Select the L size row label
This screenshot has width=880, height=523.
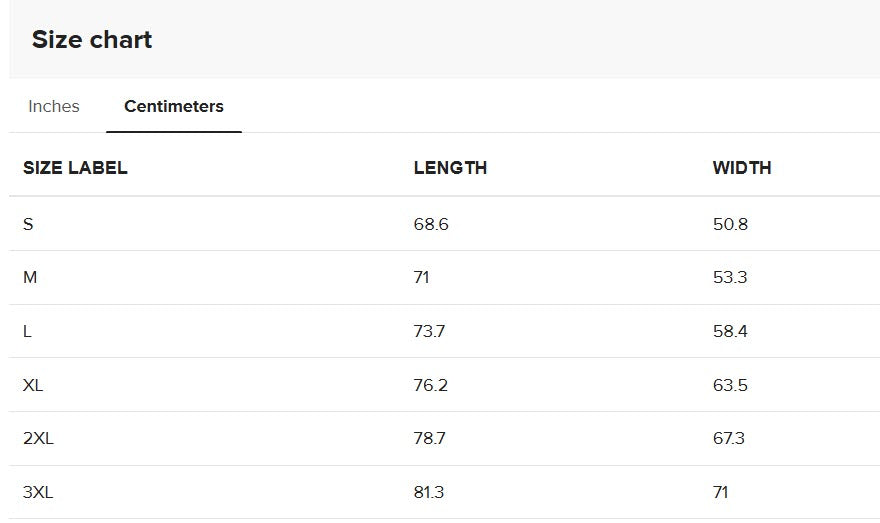tap(27, 332)
